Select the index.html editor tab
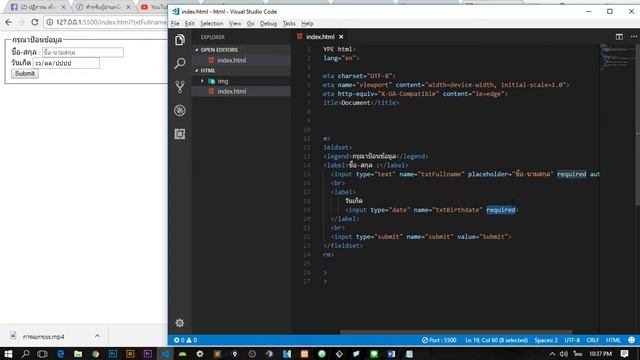This screenshot has width=640, height=360. [x=320, y=37]
